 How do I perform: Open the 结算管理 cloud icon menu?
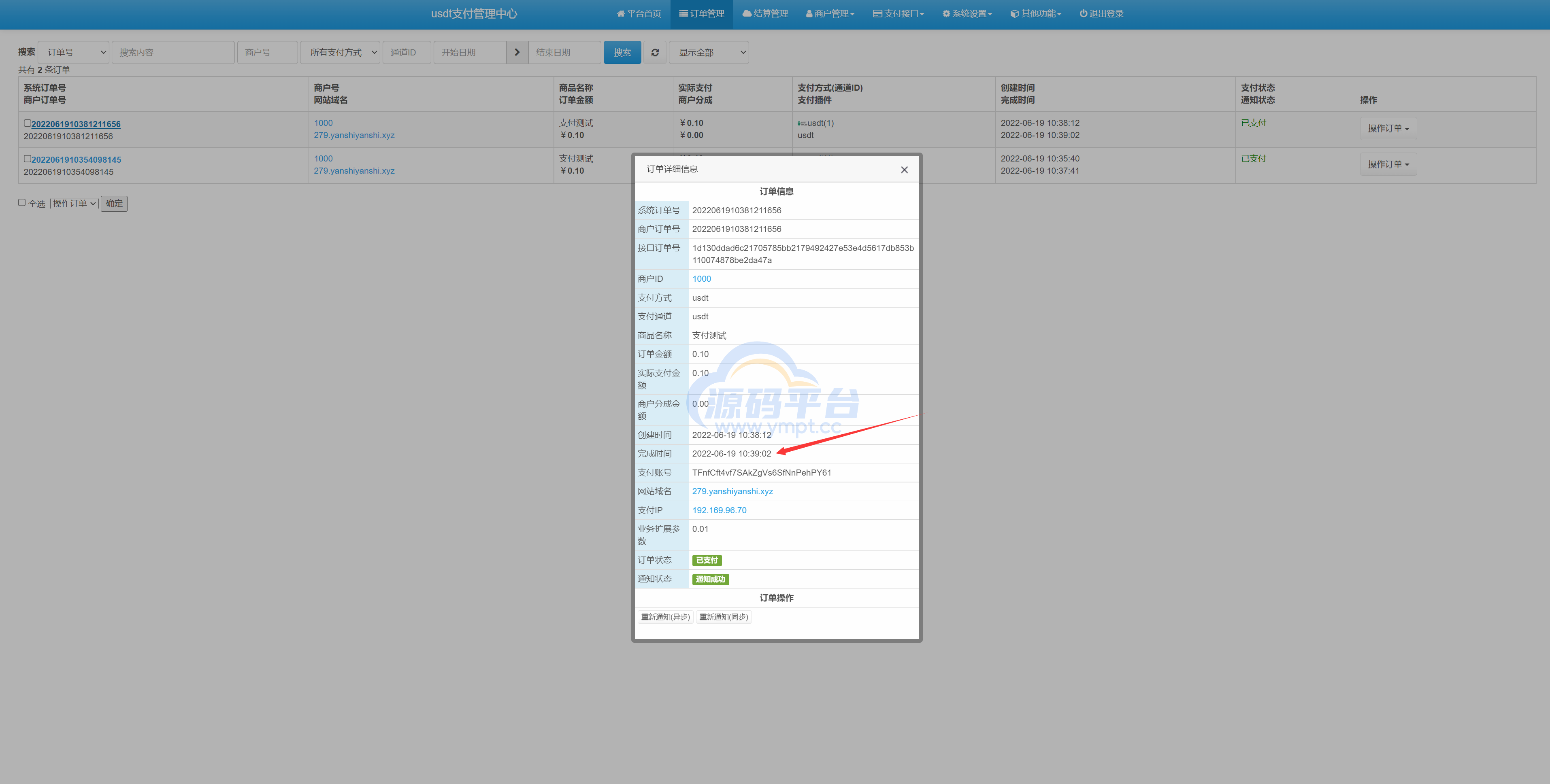tap(765, 13)
